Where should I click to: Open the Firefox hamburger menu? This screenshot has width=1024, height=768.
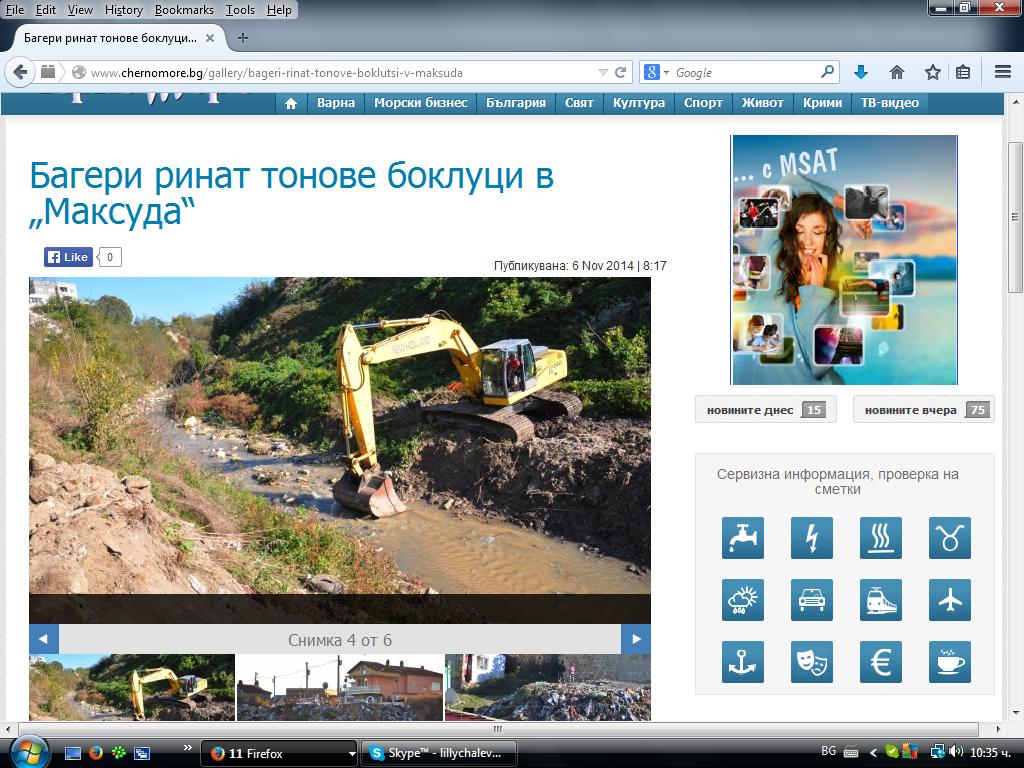(1003, 72)
